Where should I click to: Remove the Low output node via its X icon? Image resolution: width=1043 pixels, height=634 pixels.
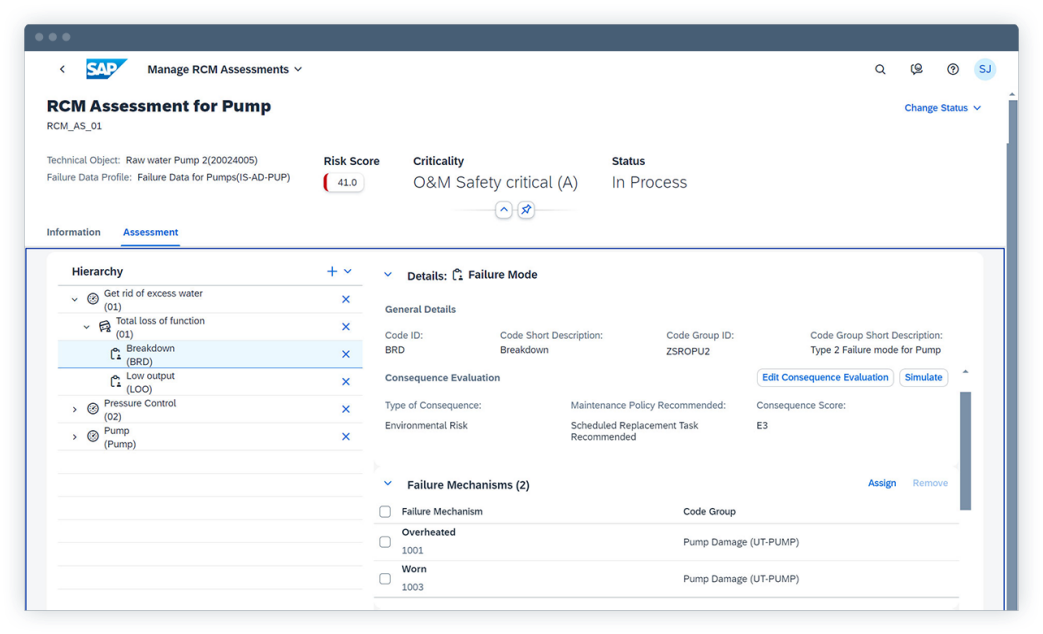pos(345,381)
